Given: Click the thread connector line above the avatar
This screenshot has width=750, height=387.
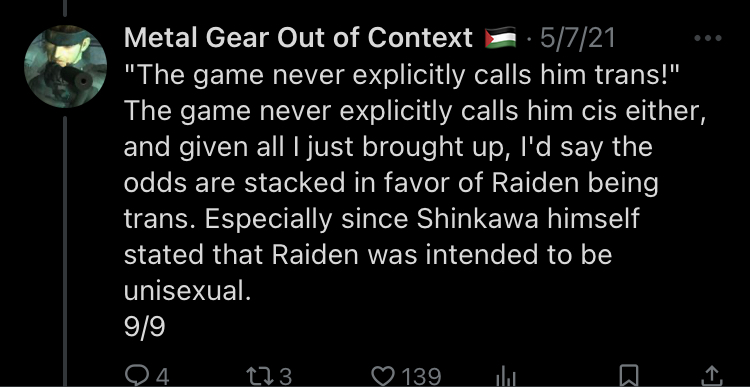Looking at the screenshot, I should (x=65, y=8).
